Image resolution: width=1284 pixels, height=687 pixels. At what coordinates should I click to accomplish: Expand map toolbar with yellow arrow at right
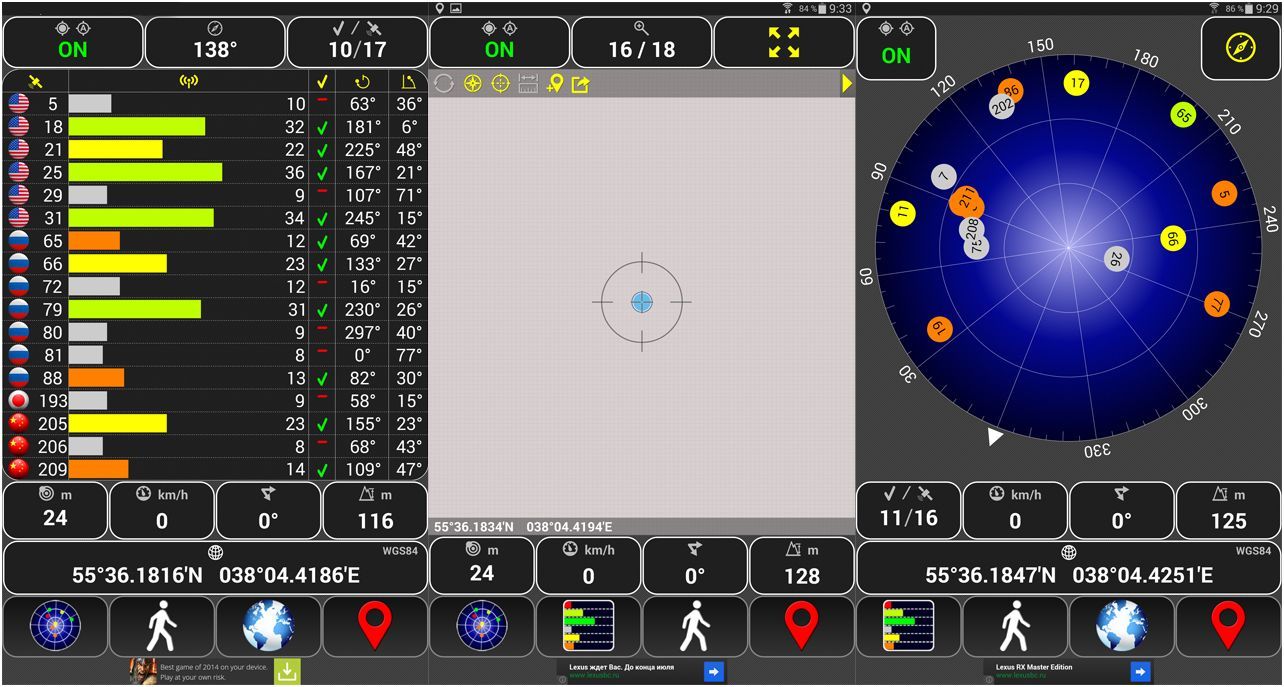coord(847,84)
